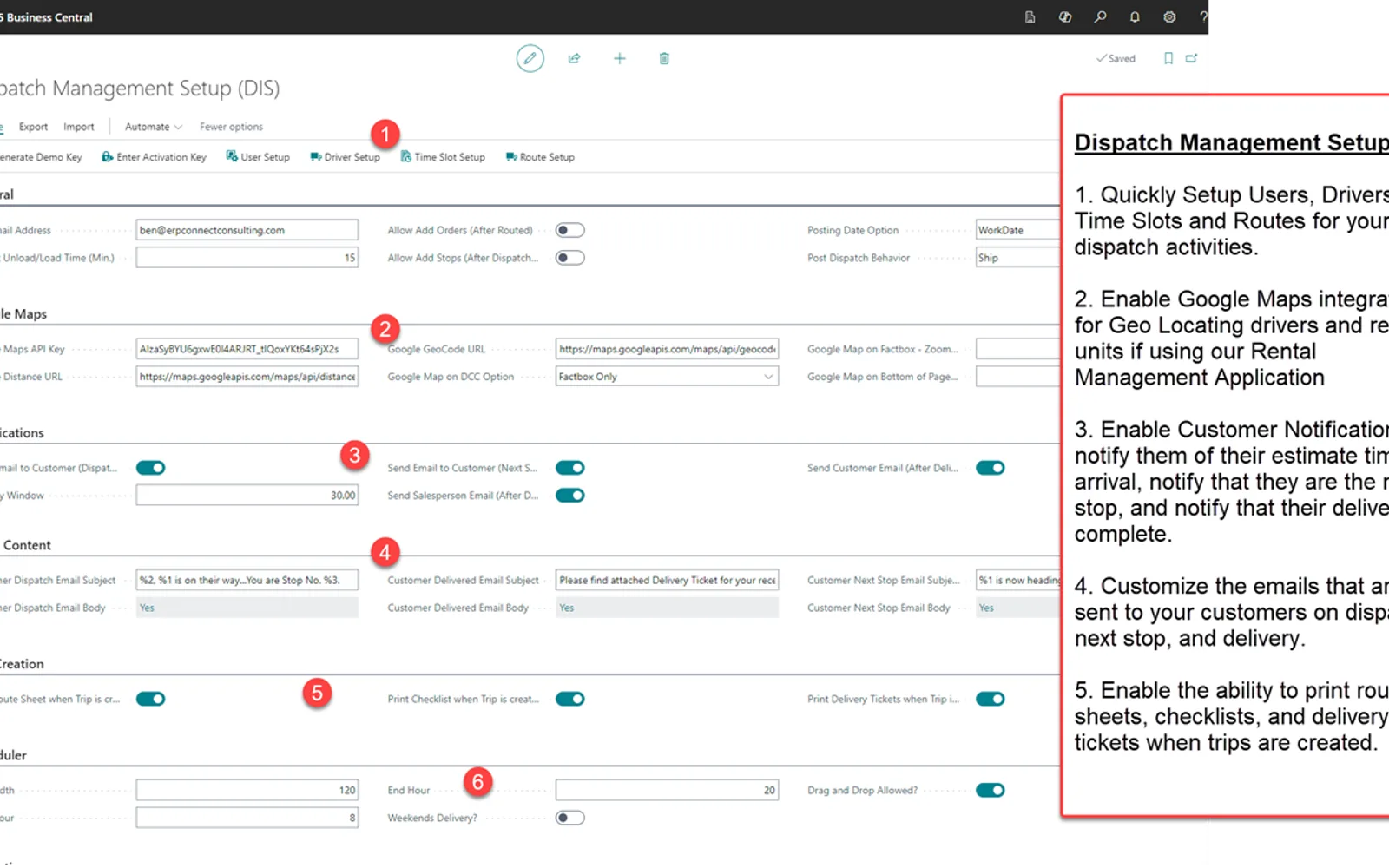1389x868 pixels.
Task: Toggle Allow Add Stops (After Dispatch)
Action: click(x=570, y=258)
